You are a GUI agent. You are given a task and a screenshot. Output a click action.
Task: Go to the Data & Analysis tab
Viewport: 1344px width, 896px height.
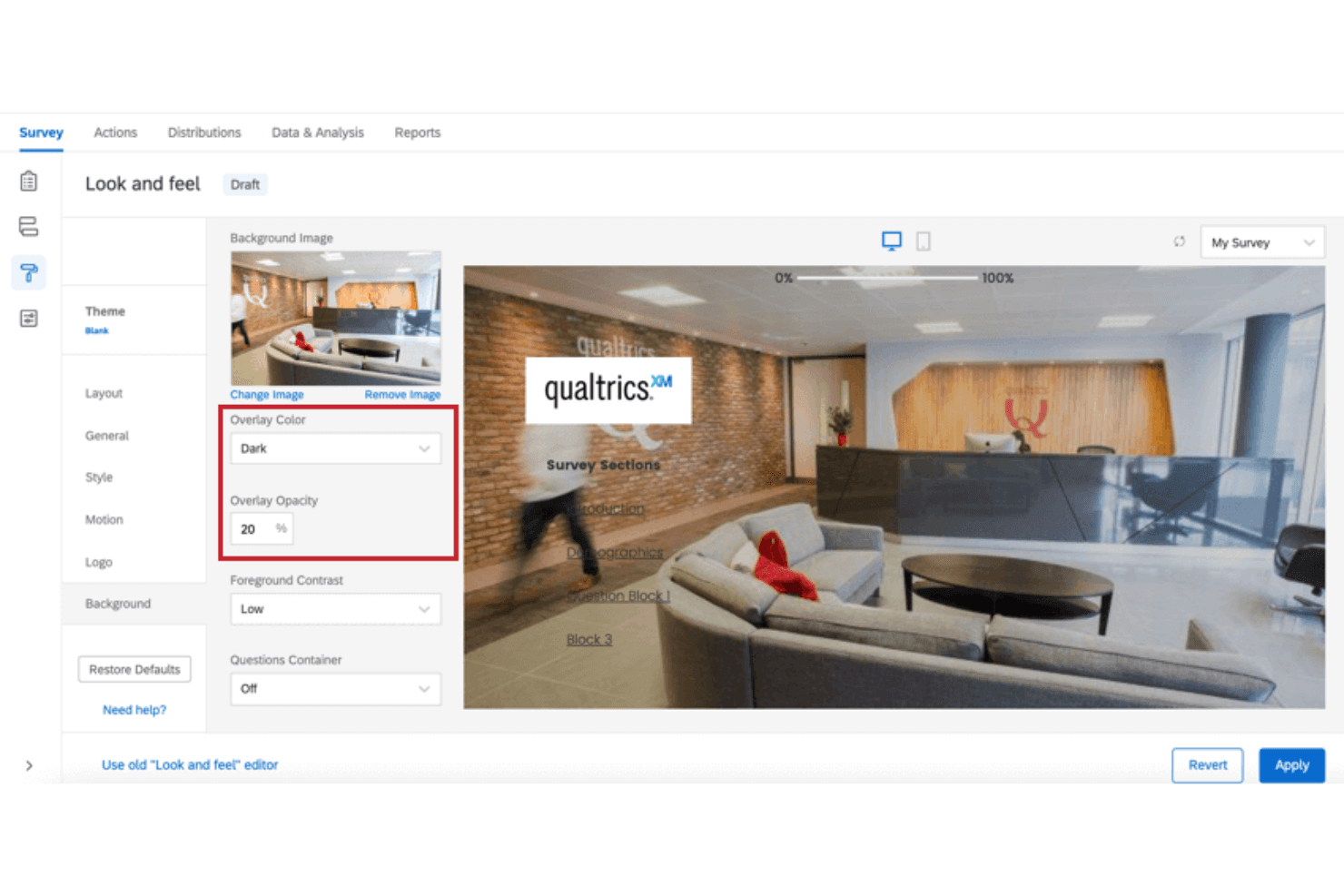click(318, 133)
